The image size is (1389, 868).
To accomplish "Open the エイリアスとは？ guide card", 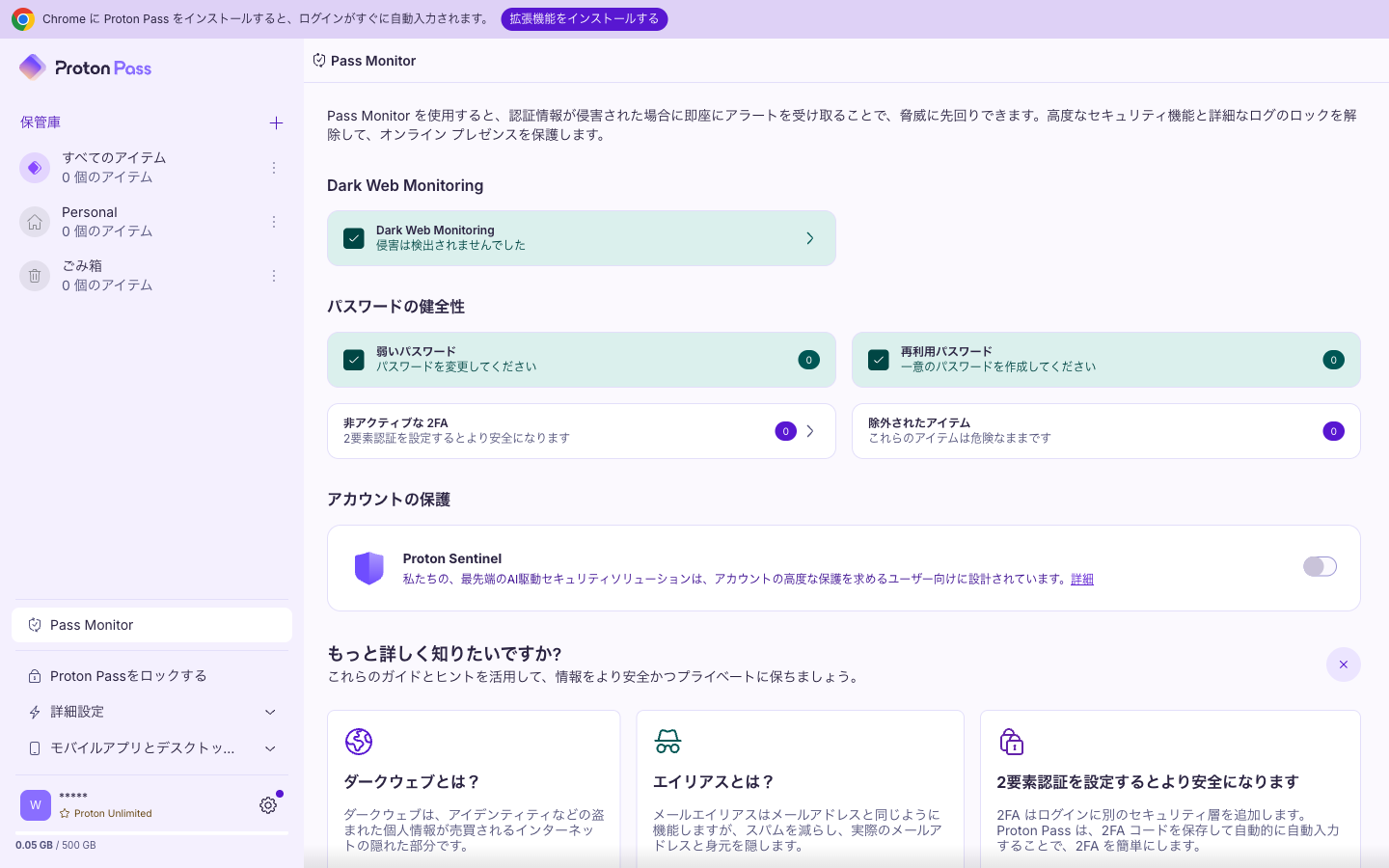I will 800,789.
